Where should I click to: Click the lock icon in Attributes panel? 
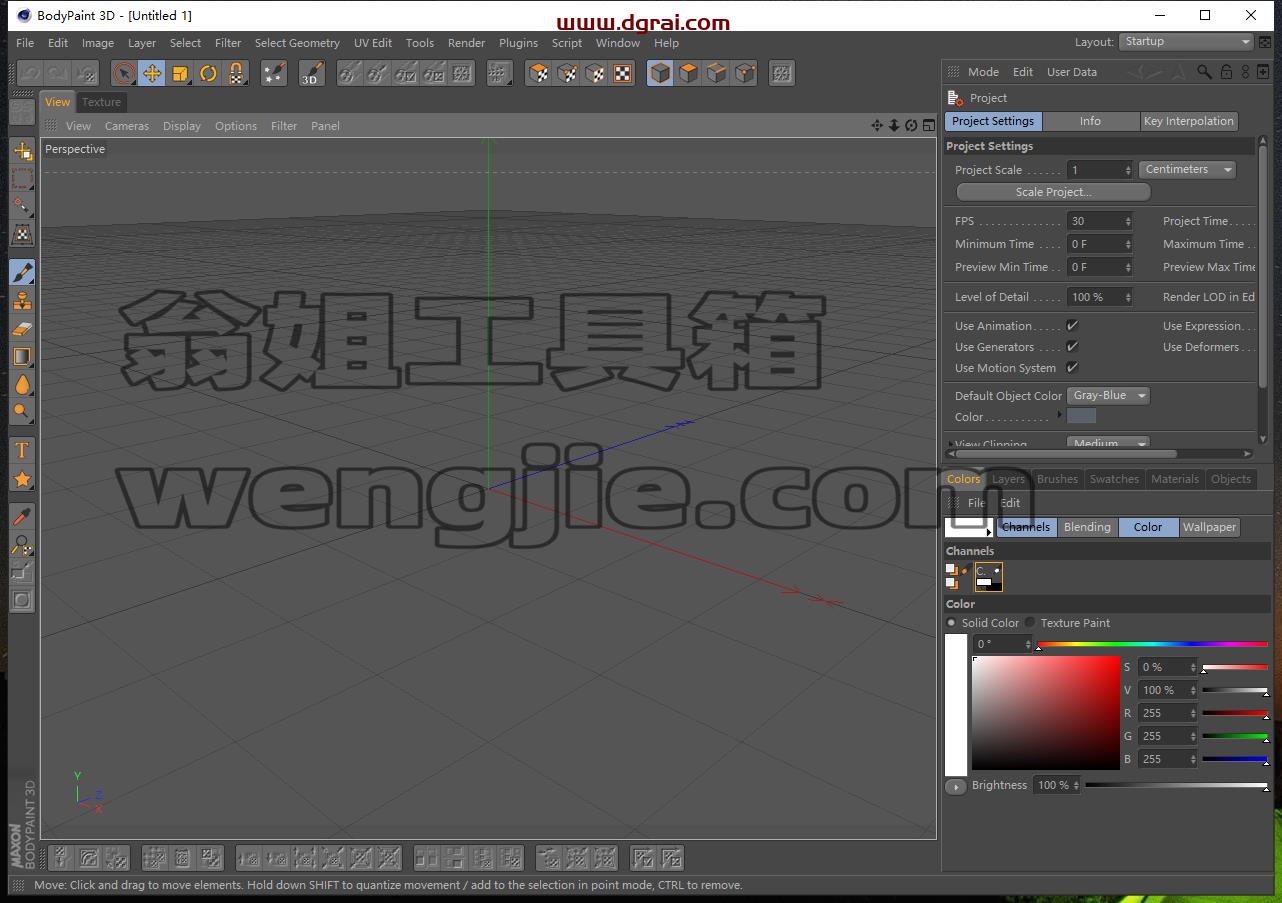(x=1225, y=72)
